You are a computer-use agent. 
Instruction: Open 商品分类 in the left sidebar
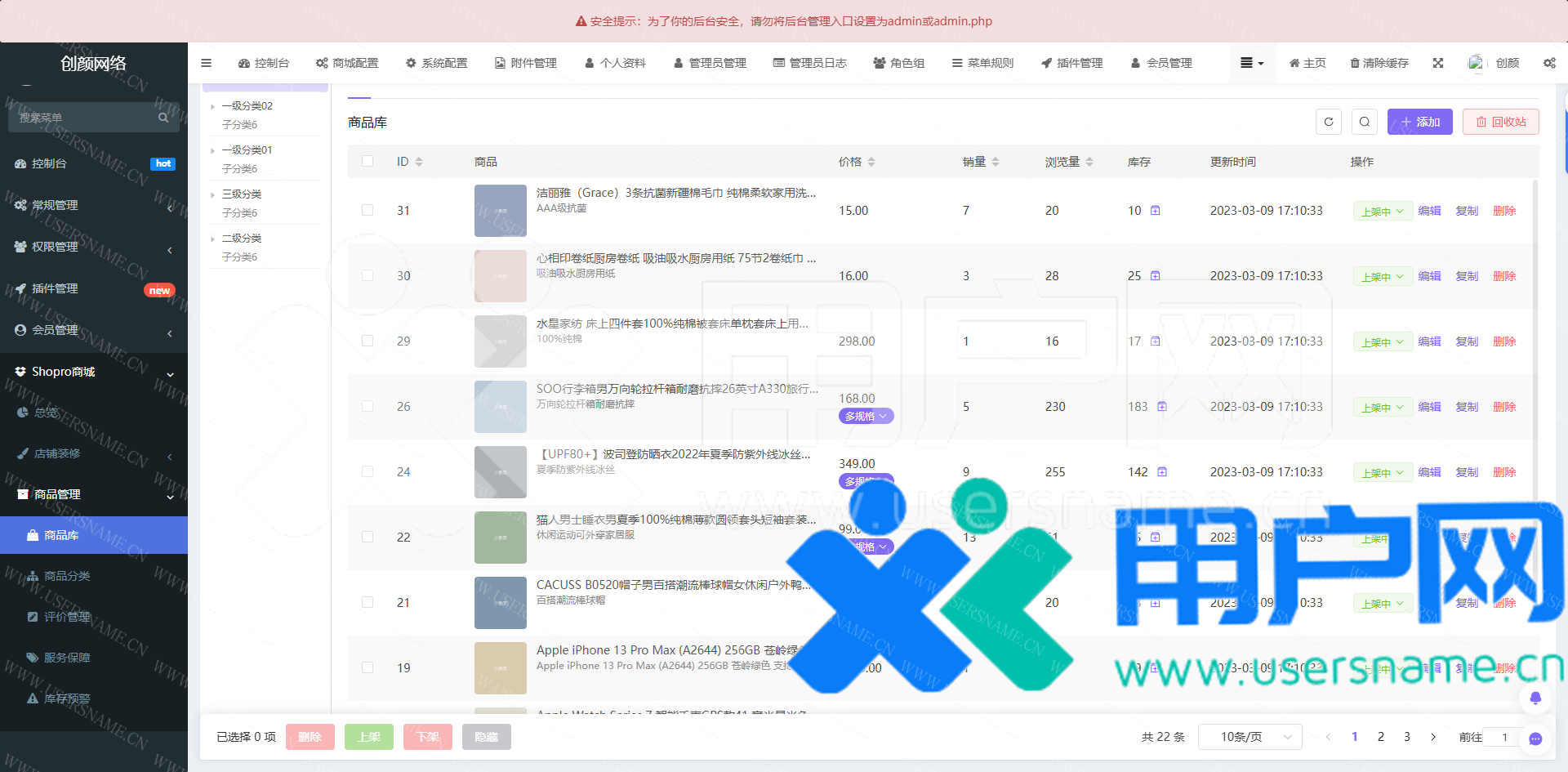pyautogui.click(x=67, y=576)
